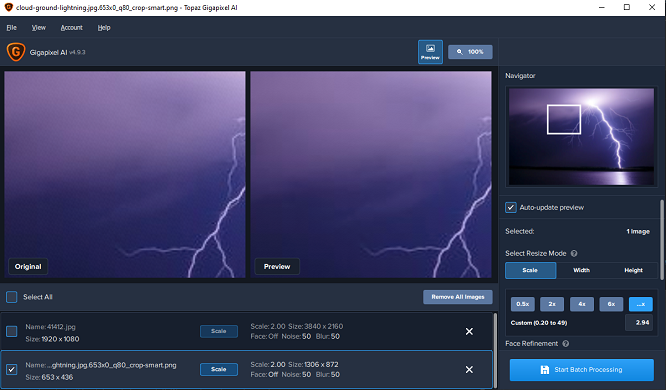Open the 100% zoom magnifier control
This screenshot has height=390, width=666.
point(470,52)
